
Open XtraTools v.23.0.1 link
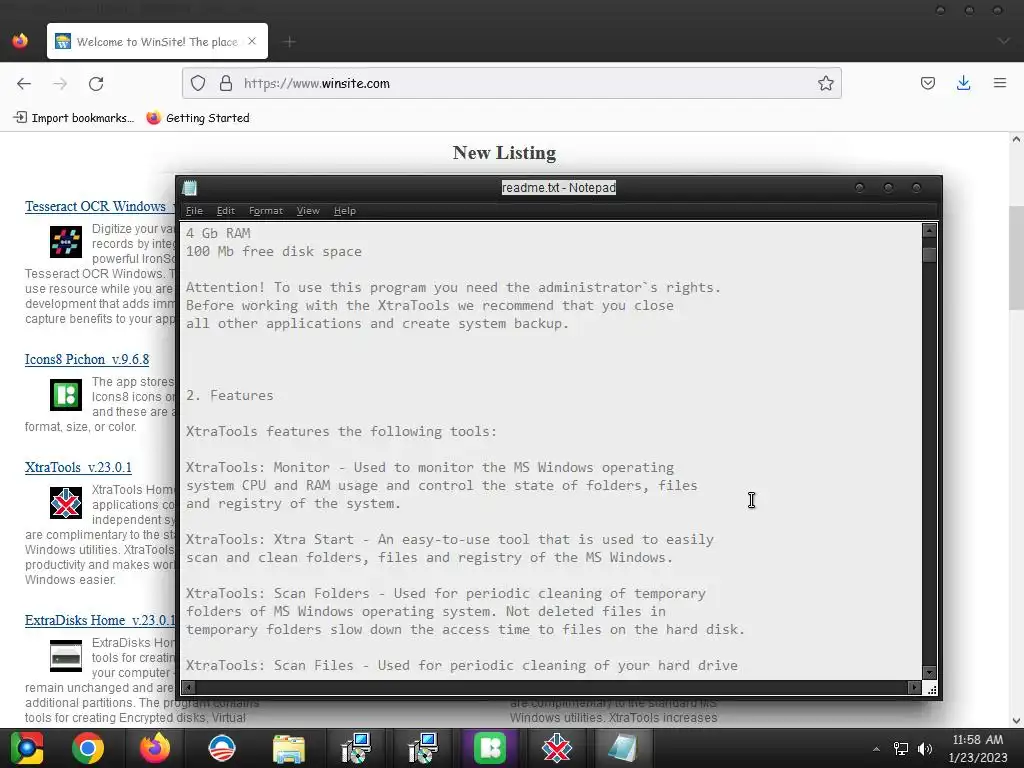click(78, 468)
